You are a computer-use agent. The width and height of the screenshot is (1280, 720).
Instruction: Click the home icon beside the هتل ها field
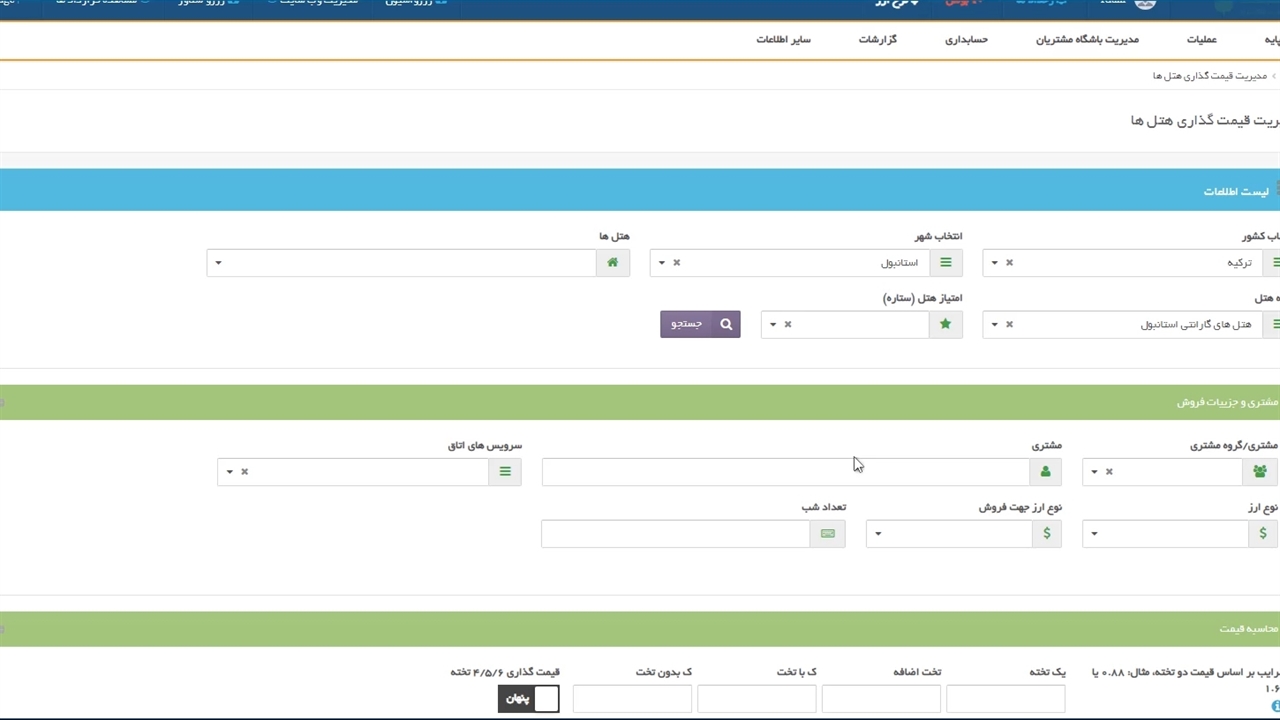613,263
